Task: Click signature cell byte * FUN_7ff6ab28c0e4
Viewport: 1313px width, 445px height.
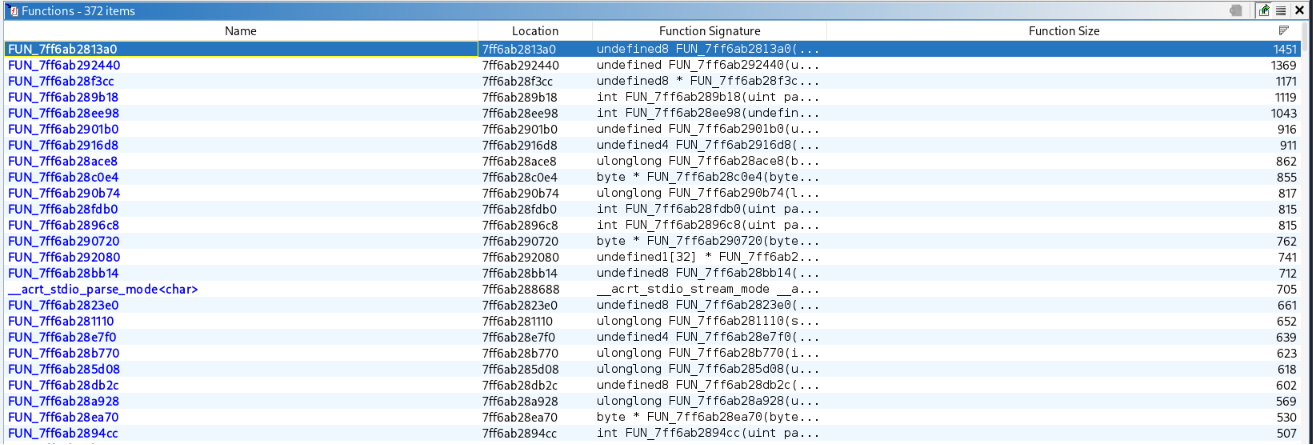Action: 710,177
